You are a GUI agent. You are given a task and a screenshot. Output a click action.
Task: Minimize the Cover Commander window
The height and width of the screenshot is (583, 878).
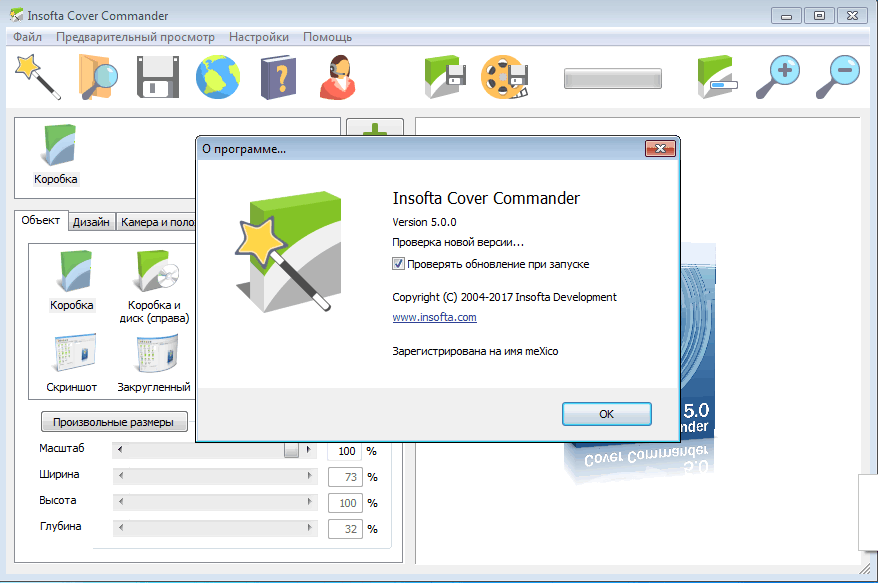[786, 16]
